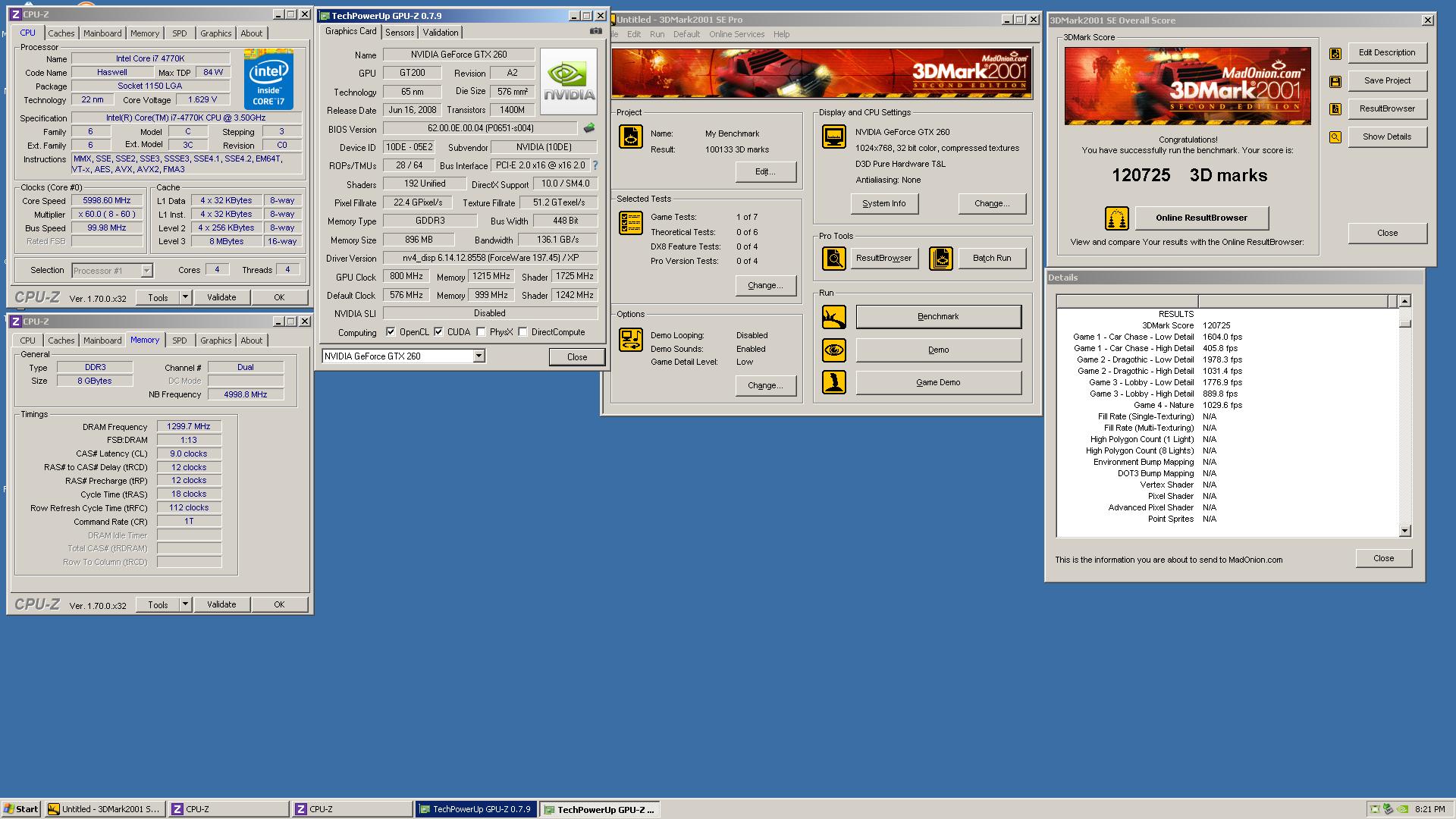Click the Details list scroll down arrow
Viewport: 1456px width, 819px height.
pyautogui.click(x=1404, y=531)
